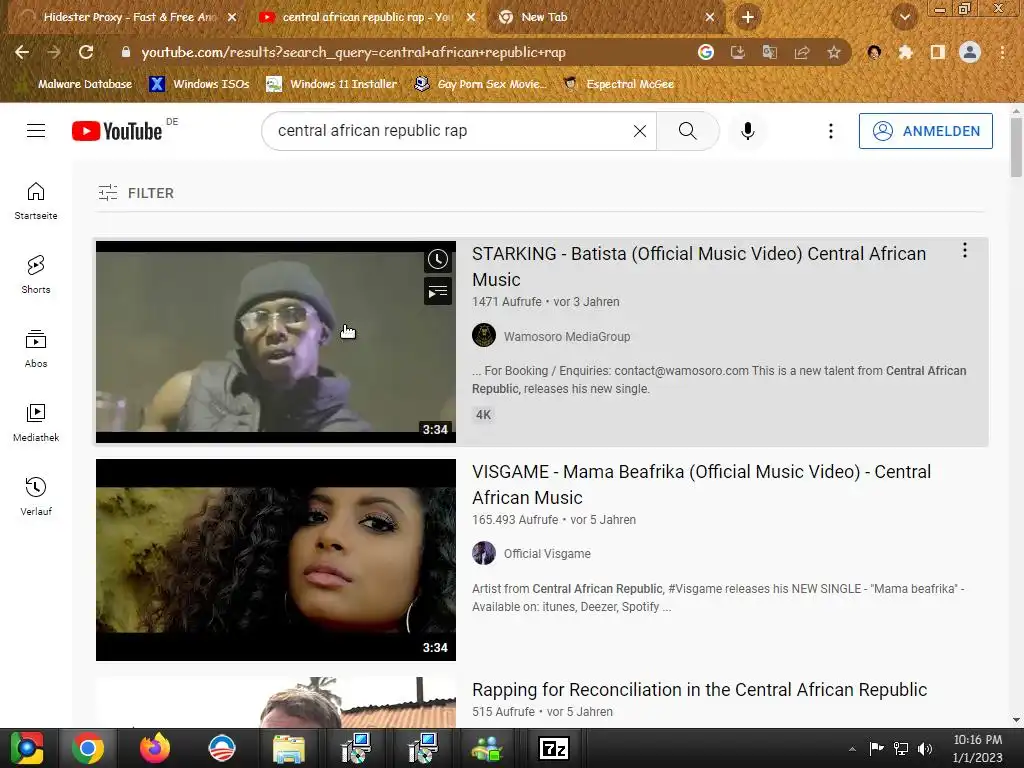Image resolution: width=1024 pixels, height=768 pixels.
Task: Open STARKING - Batista video title link
Action: point(699,266)
